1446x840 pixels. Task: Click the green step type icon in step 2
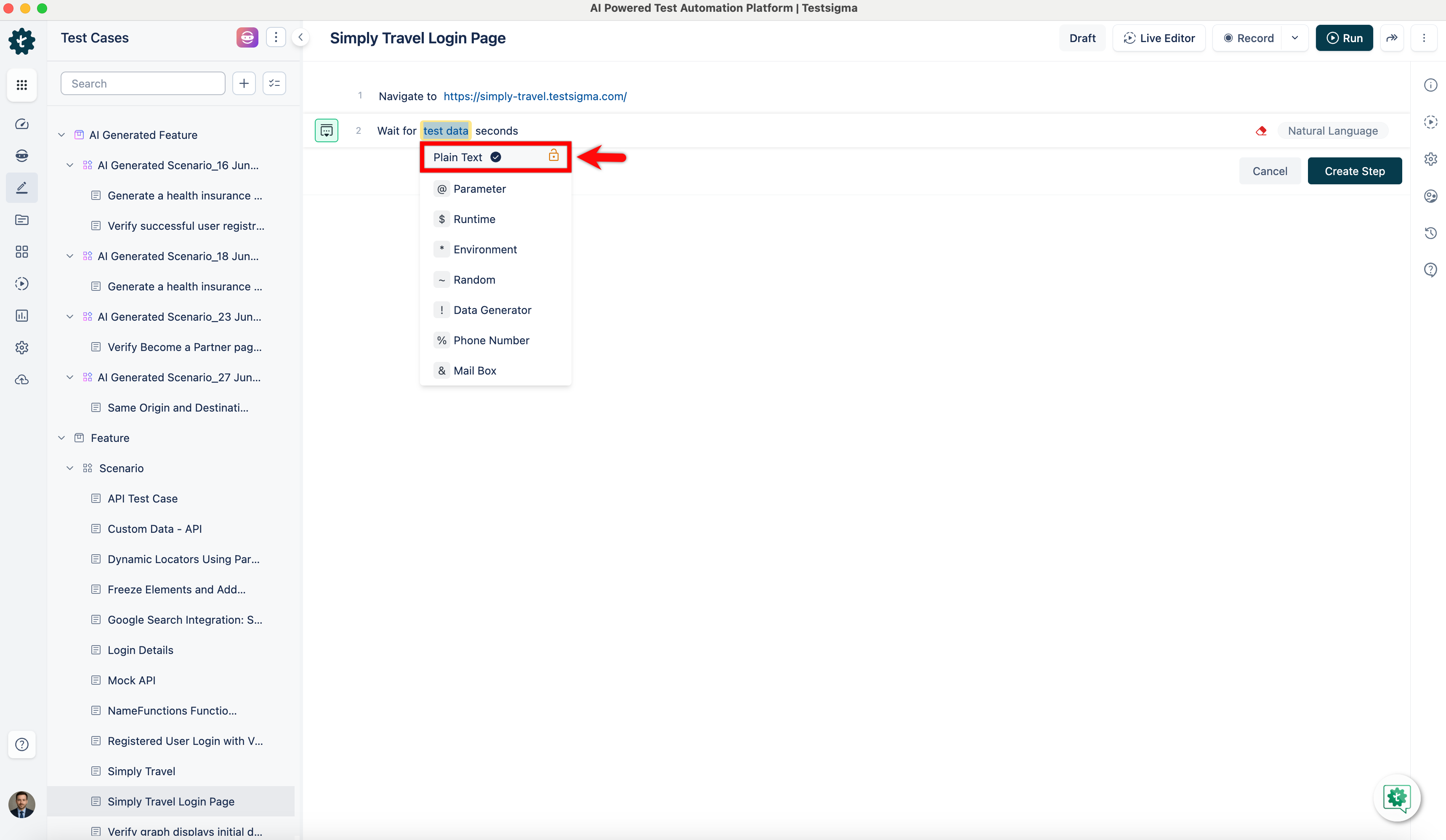[x=327, y=131]
